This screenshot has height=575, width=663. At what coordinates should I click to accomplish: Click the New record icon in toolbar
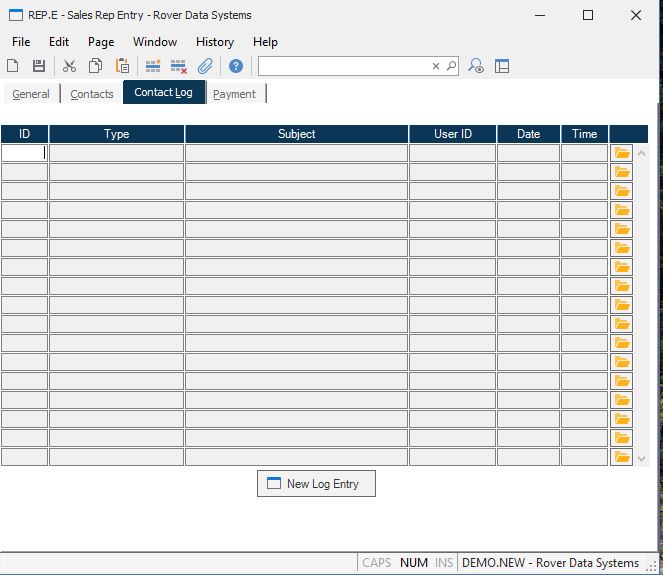[13, 66]
